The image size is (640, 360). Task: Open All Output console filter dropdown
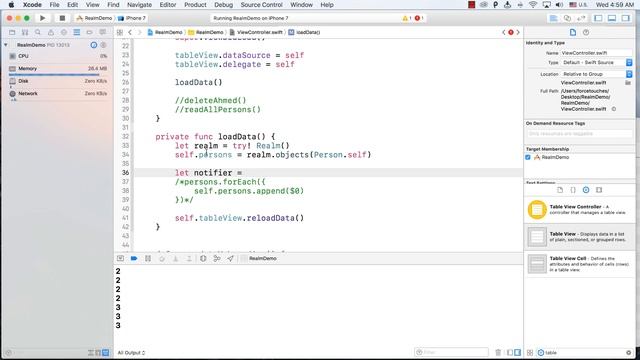click(x=131, y=353)
